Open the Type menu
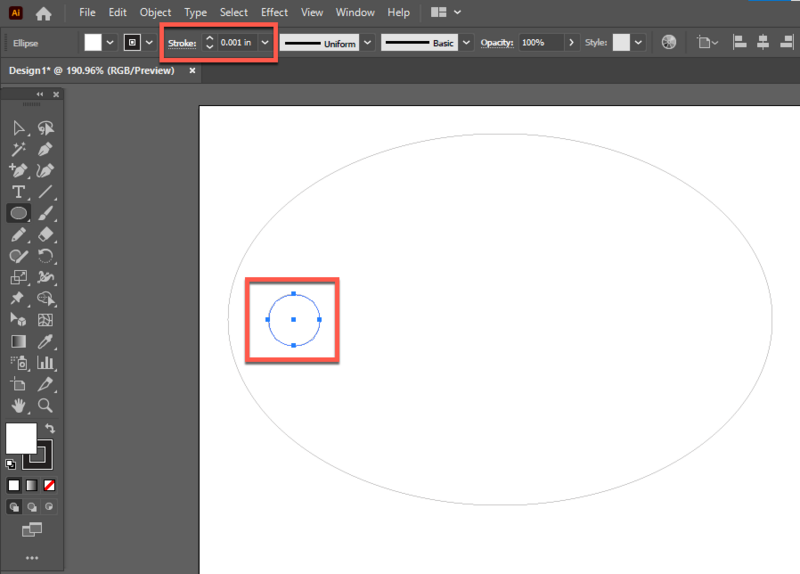 point(195,12)
